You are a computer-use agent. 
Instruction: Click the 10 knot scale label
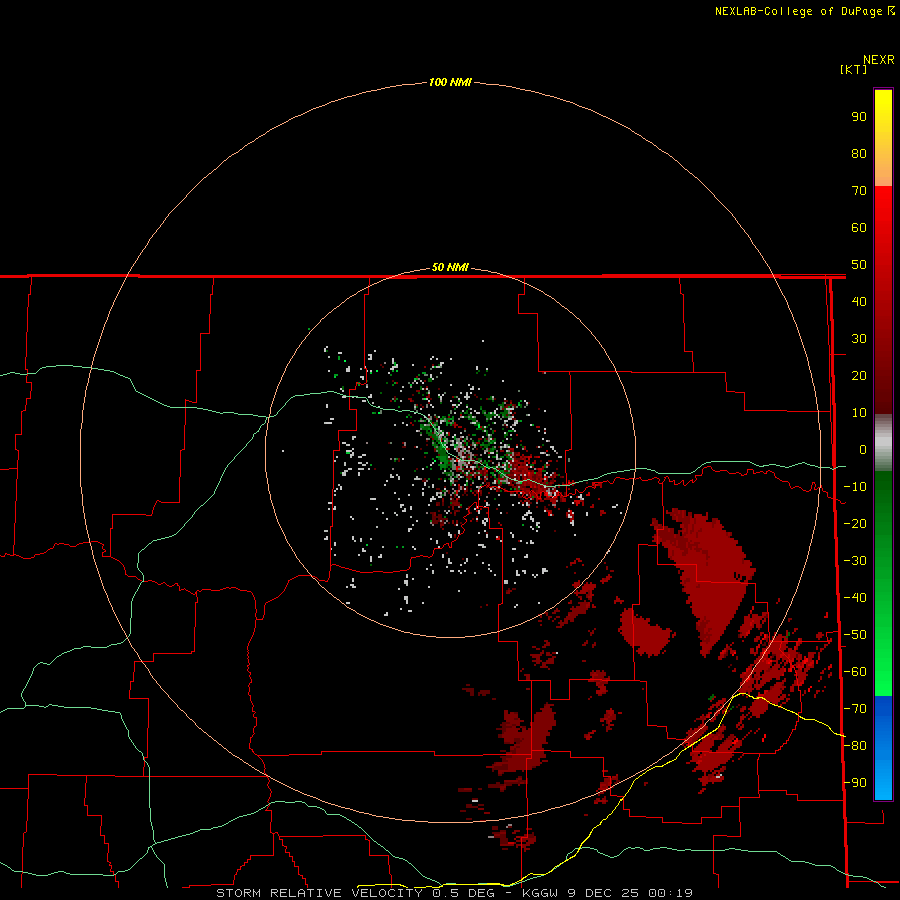[x=859, y=413]
